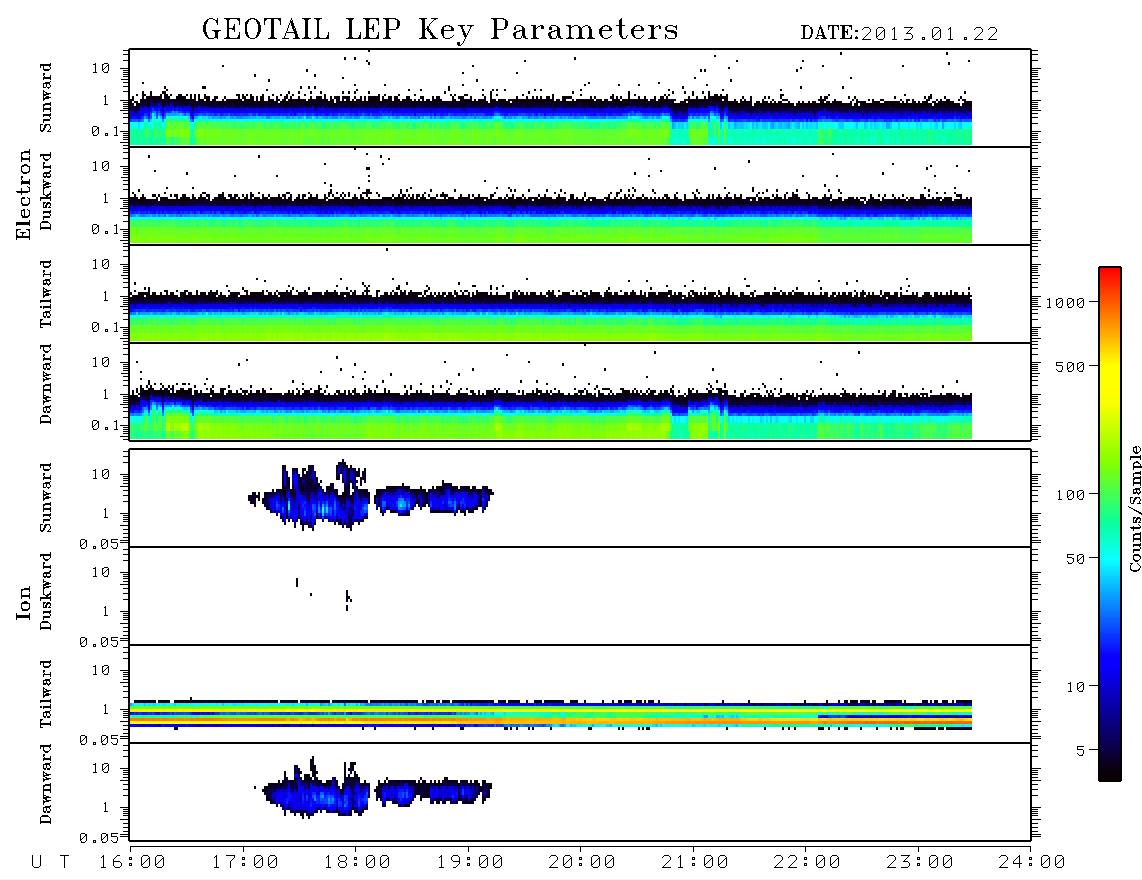1142x880 pixels.
Task: Click the 23:00 time tick label
Action: click(920, 863)
